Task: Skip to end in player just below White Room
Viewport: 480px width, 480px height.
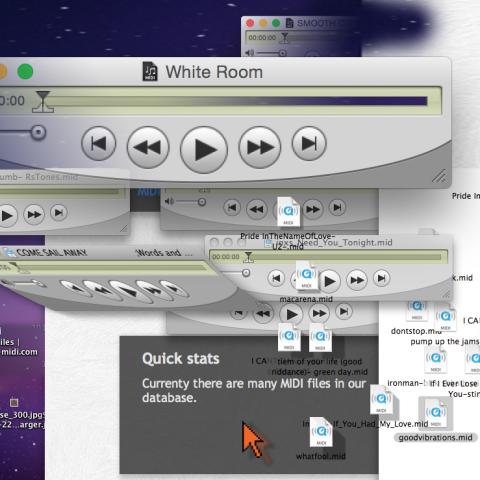Action: (x=337, y=208)
